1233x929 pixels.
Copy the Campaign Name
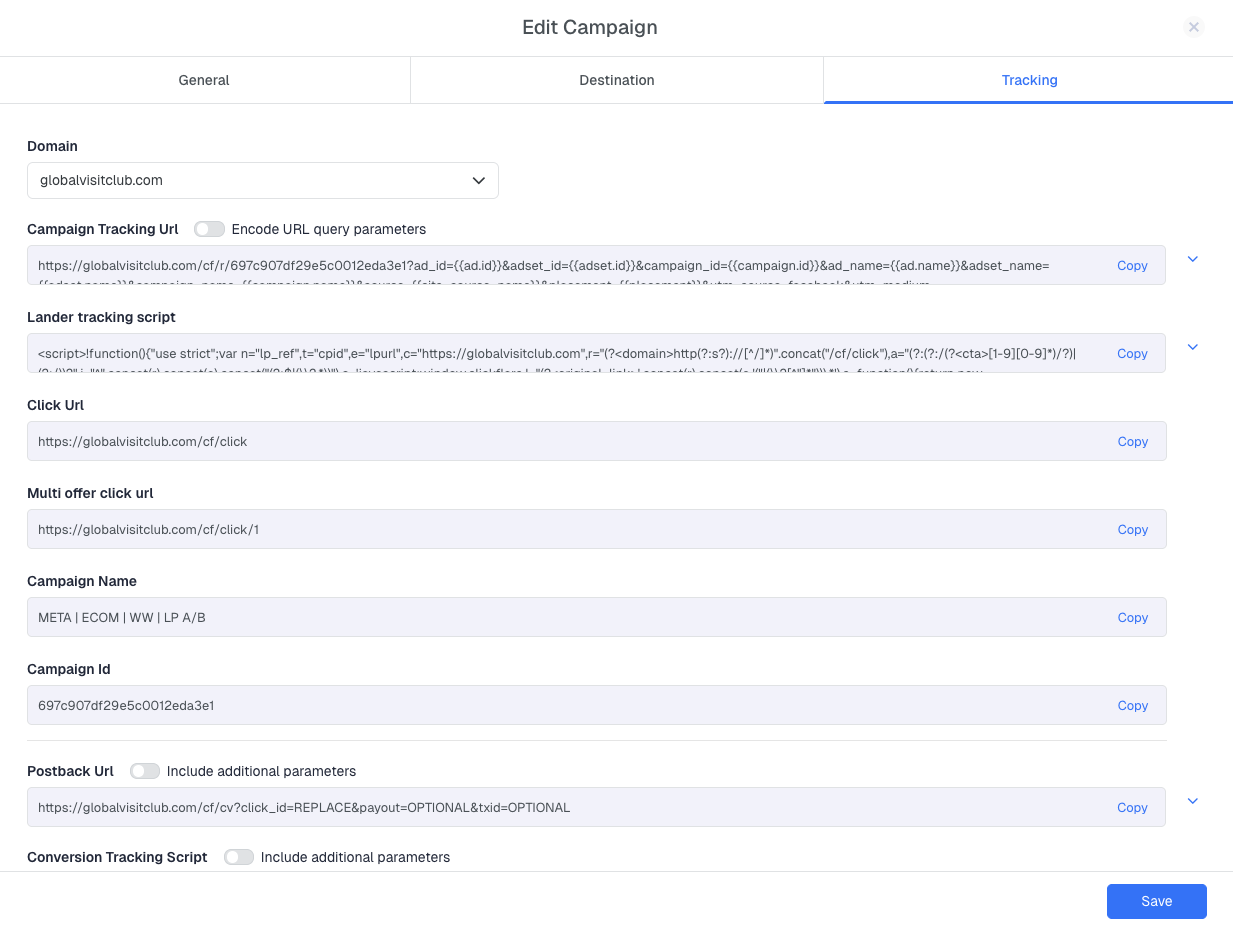pos(1132,618)
